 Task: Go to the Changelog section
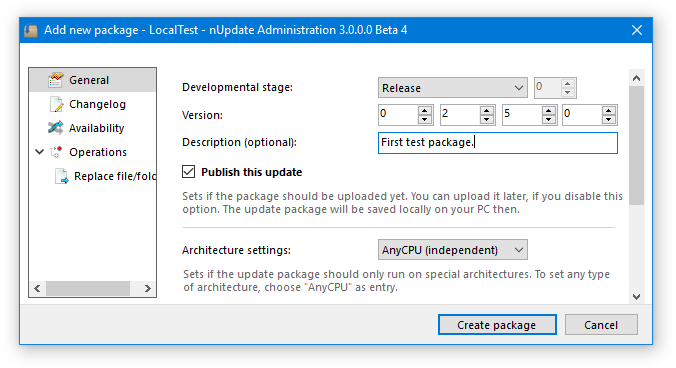pyautogui.click(x=97, y=104)
